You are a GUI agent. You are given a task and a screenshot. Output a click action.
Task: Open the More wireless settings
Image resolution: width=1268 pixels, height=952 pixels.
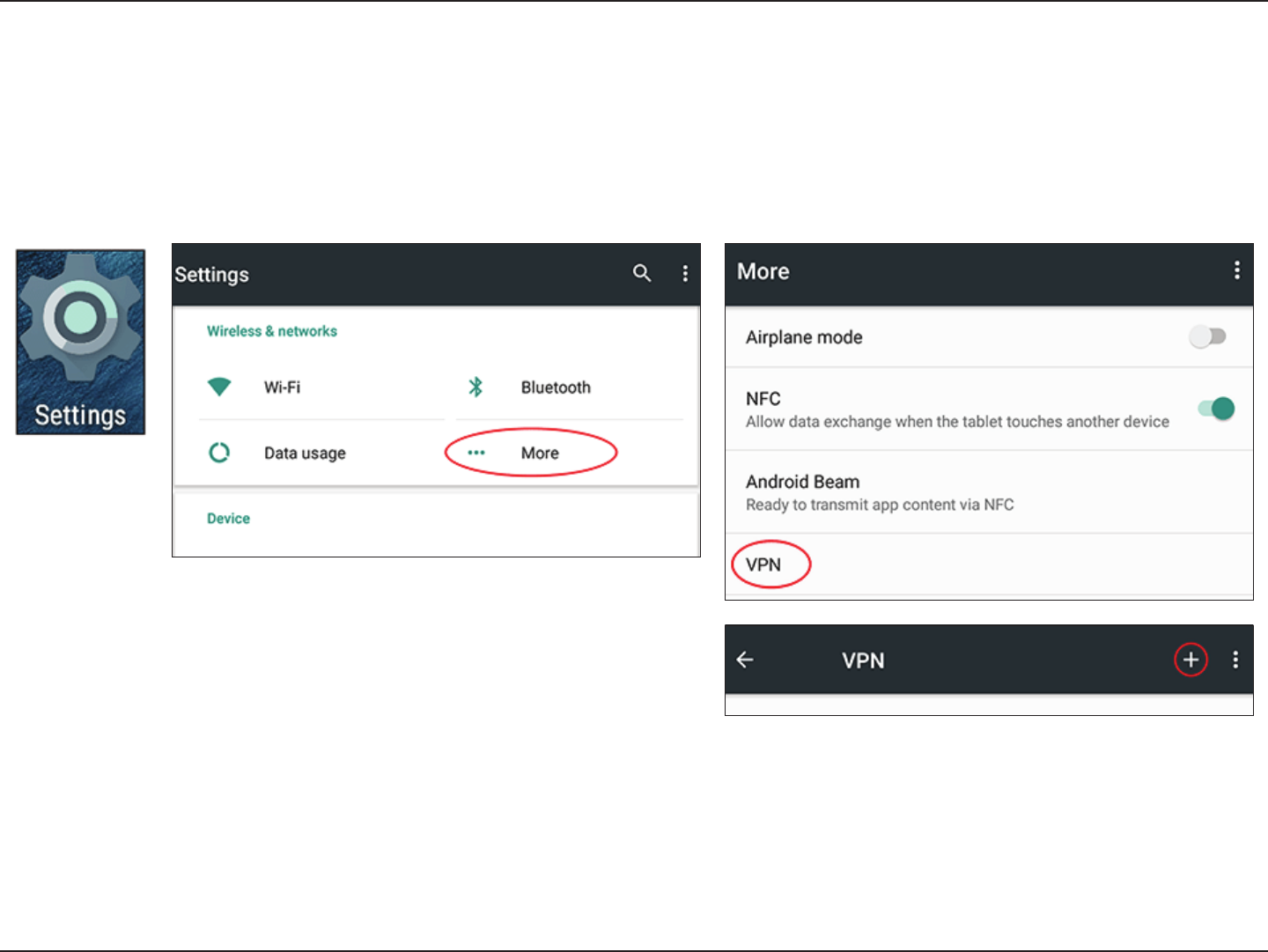click(540, 453)
